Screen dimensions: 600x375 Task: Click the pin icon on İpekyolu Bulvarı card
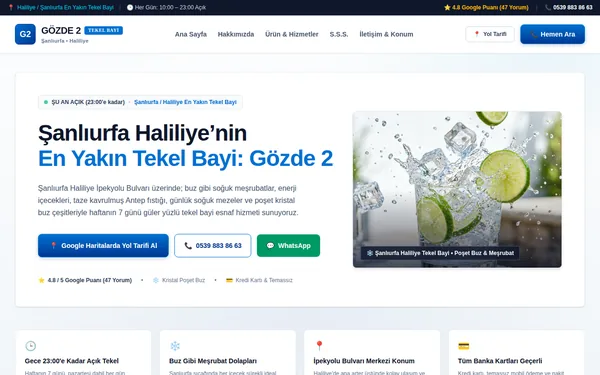click(319, 346)
